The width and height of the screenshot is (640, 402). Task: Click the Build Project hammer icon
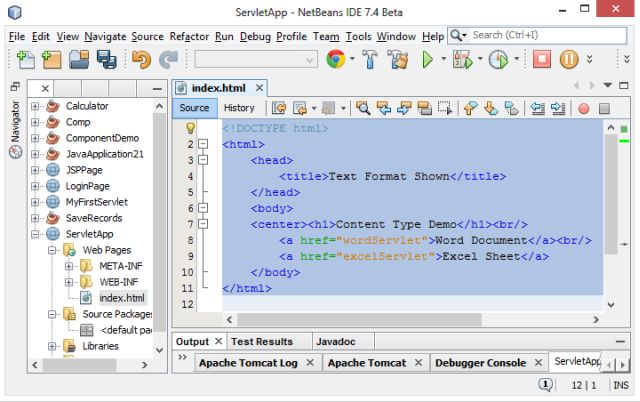tap(370, 60)
